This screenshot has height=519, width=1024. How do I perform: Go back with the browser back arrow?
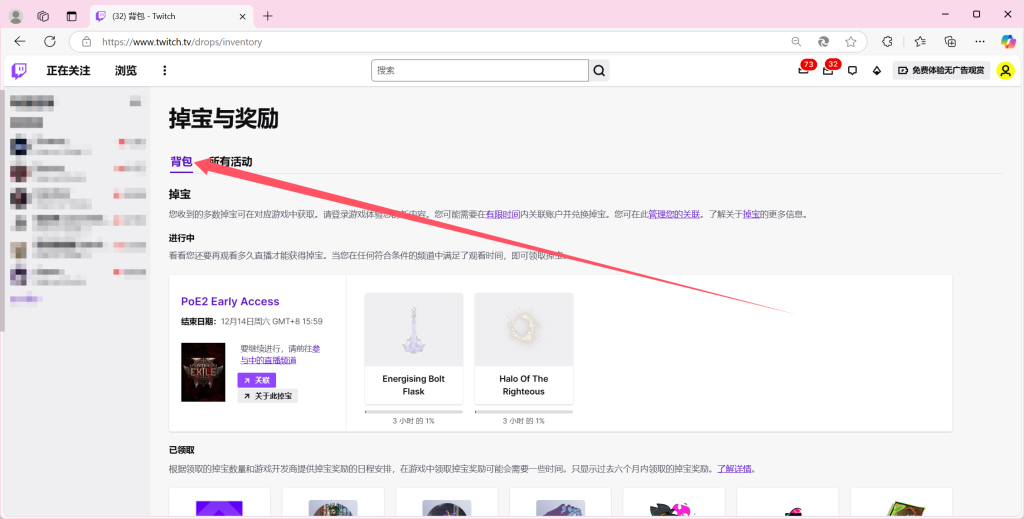pyautogui.click(x=20, y=42)
